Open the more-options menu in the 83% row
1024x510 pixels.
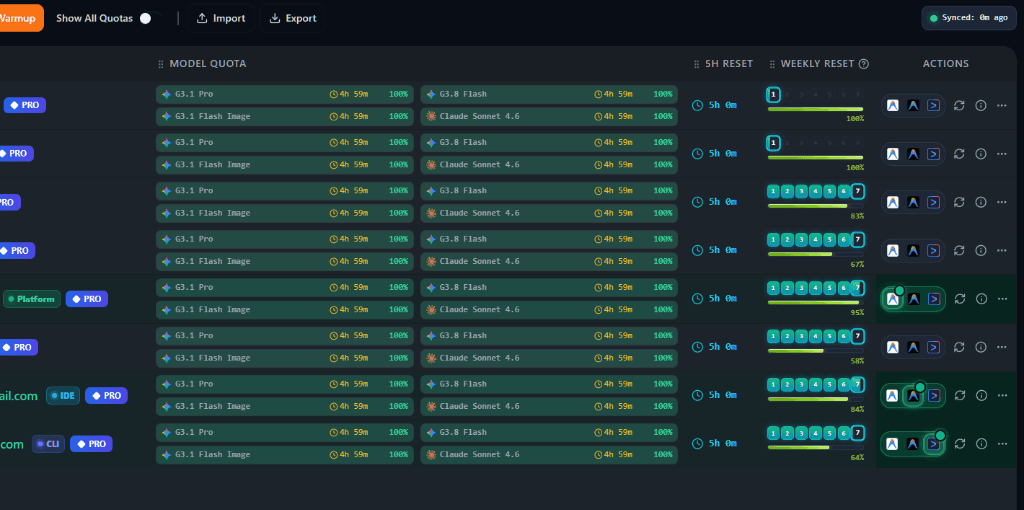[x=1002, y=202]
